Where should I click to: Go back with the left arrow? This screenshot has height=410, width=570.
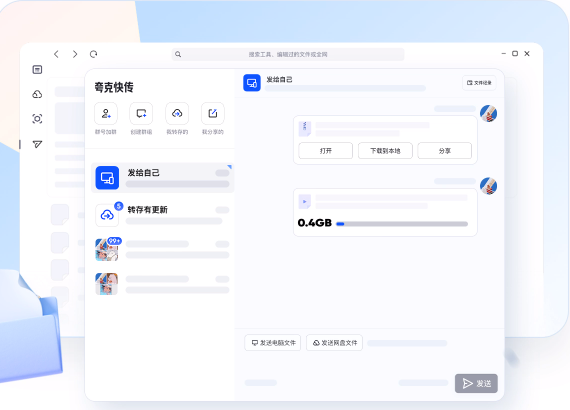point(56,54)
